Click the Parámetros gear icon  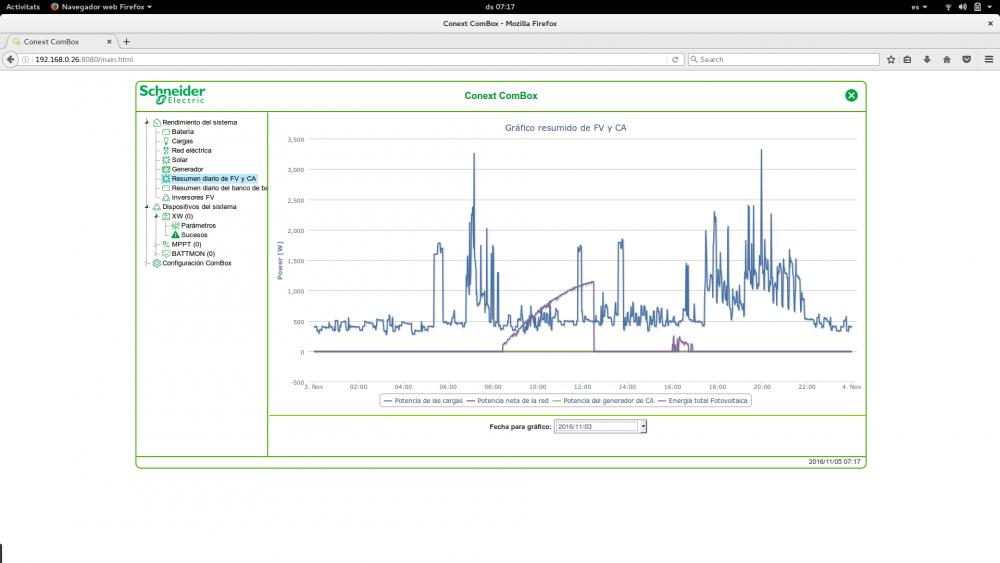point(175,226)
